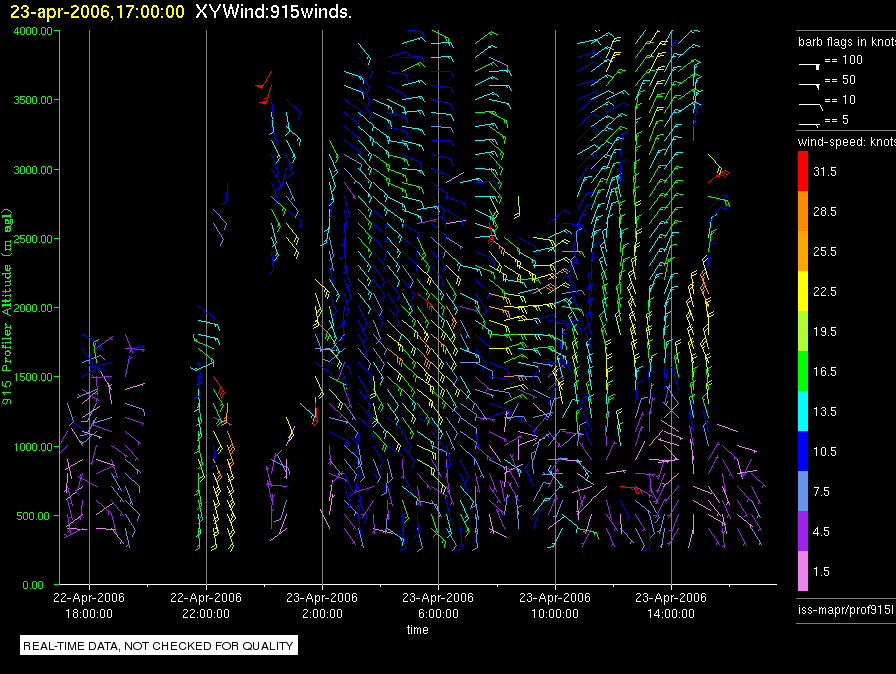Click the 50-knot barb flag symbol

coord(810,86)
